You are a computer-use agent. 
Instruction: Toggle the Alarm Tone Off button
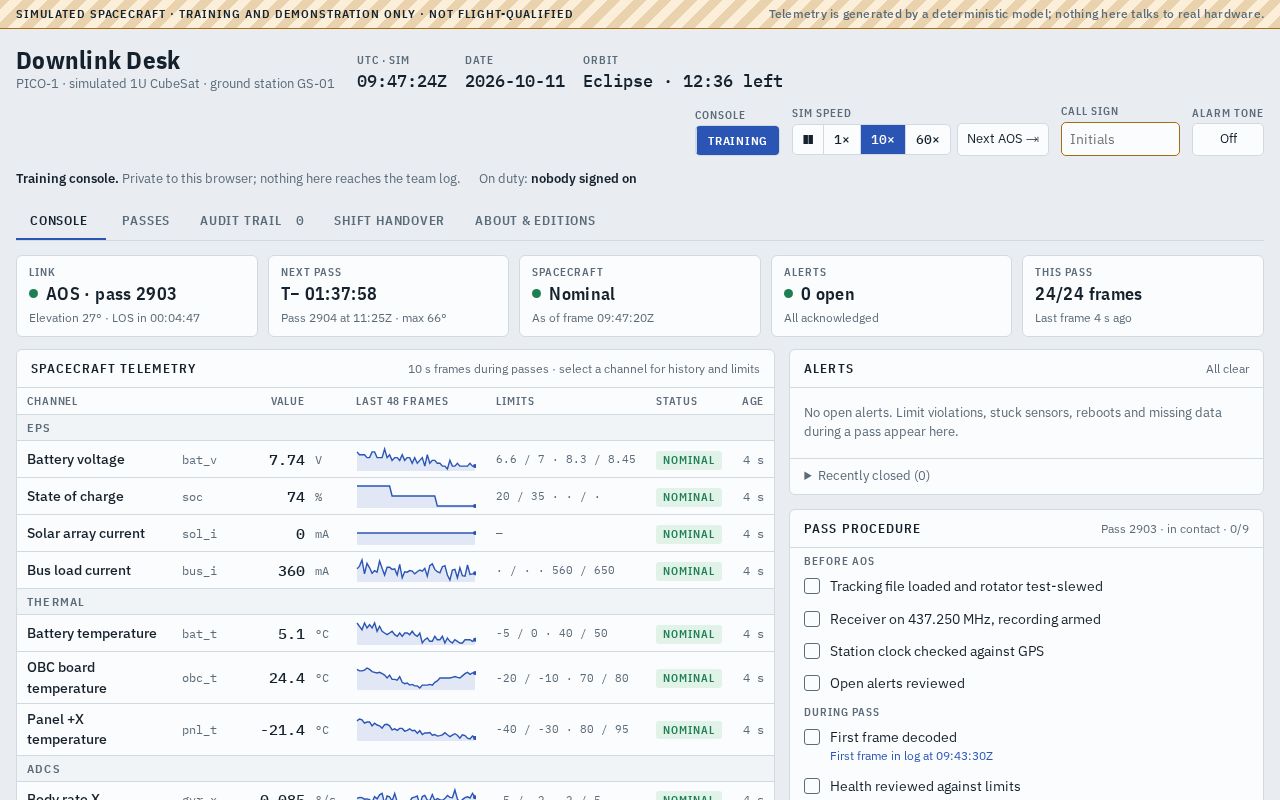pyautogui.click(x=1228, y=139)
